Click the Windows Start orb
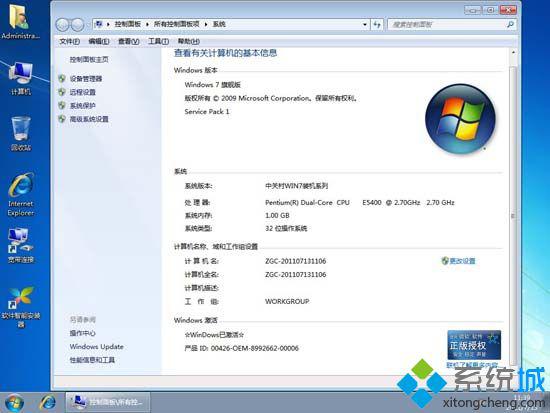This screenshot has width=550, height=413. 14,402
